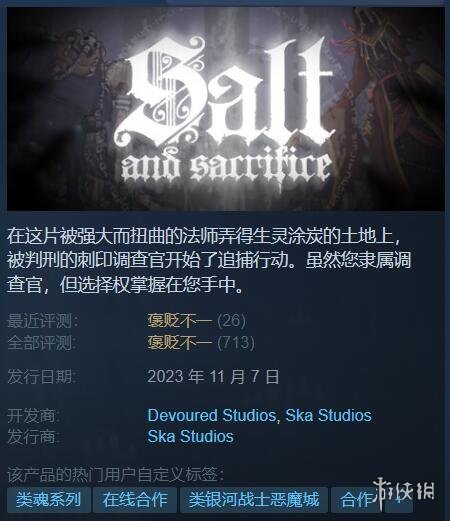Select the 类魂系列 tag
Image resolution: width=450 pixels, height=521 pixels.
tap(49, 500)
